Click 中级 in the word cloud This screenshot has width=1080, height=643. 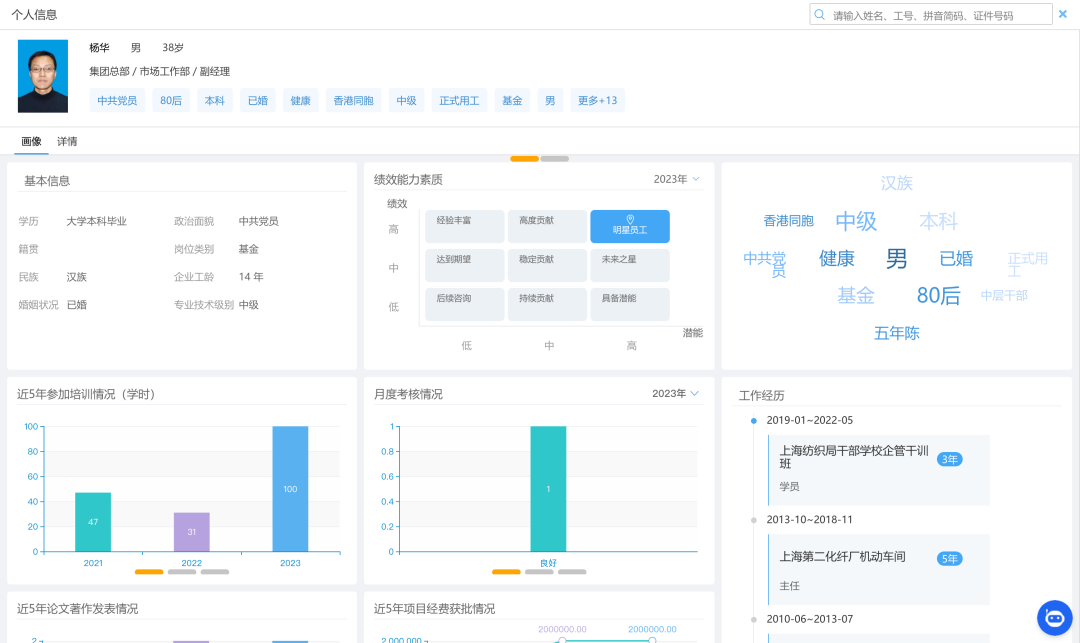coord(856,221)
